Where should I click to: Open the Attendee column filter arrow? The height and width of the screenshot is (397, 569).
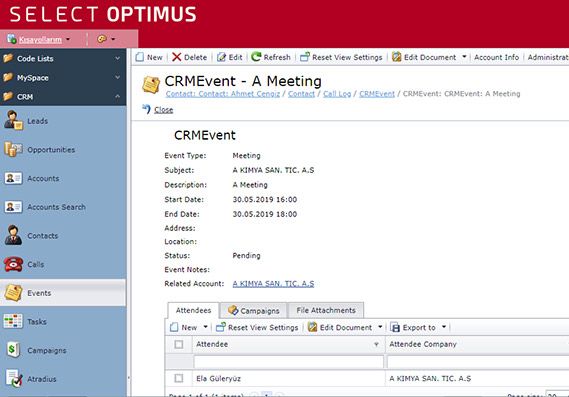point(376,344)
